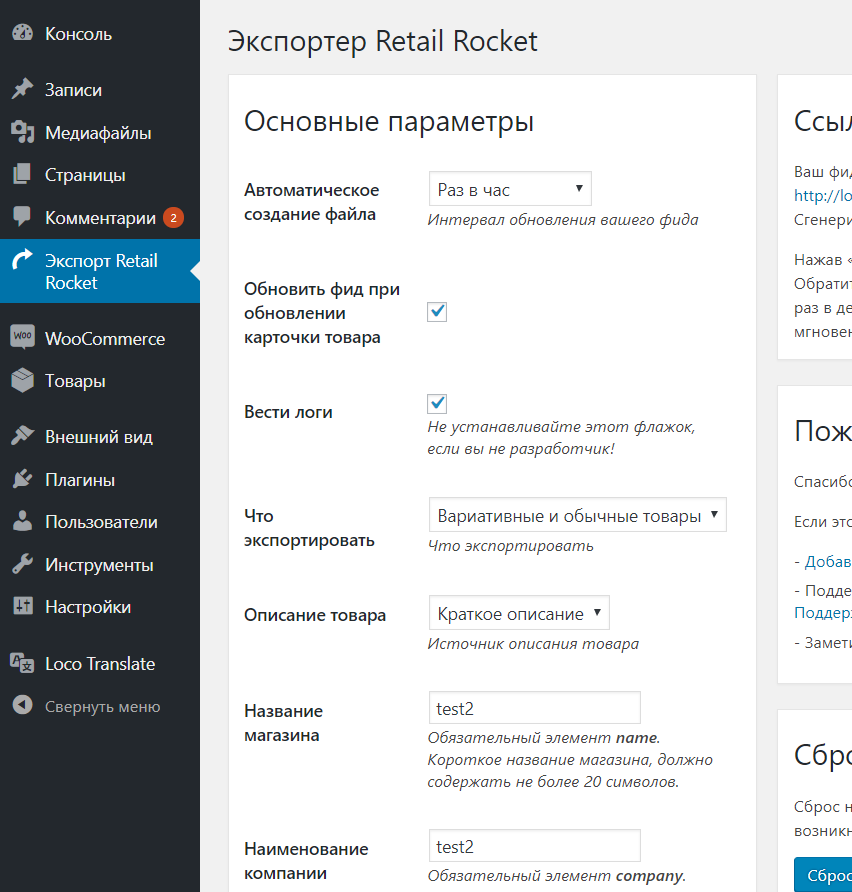852x892 pixels.
Task: Open Внешний вид menu label
Action: point(99,437)
